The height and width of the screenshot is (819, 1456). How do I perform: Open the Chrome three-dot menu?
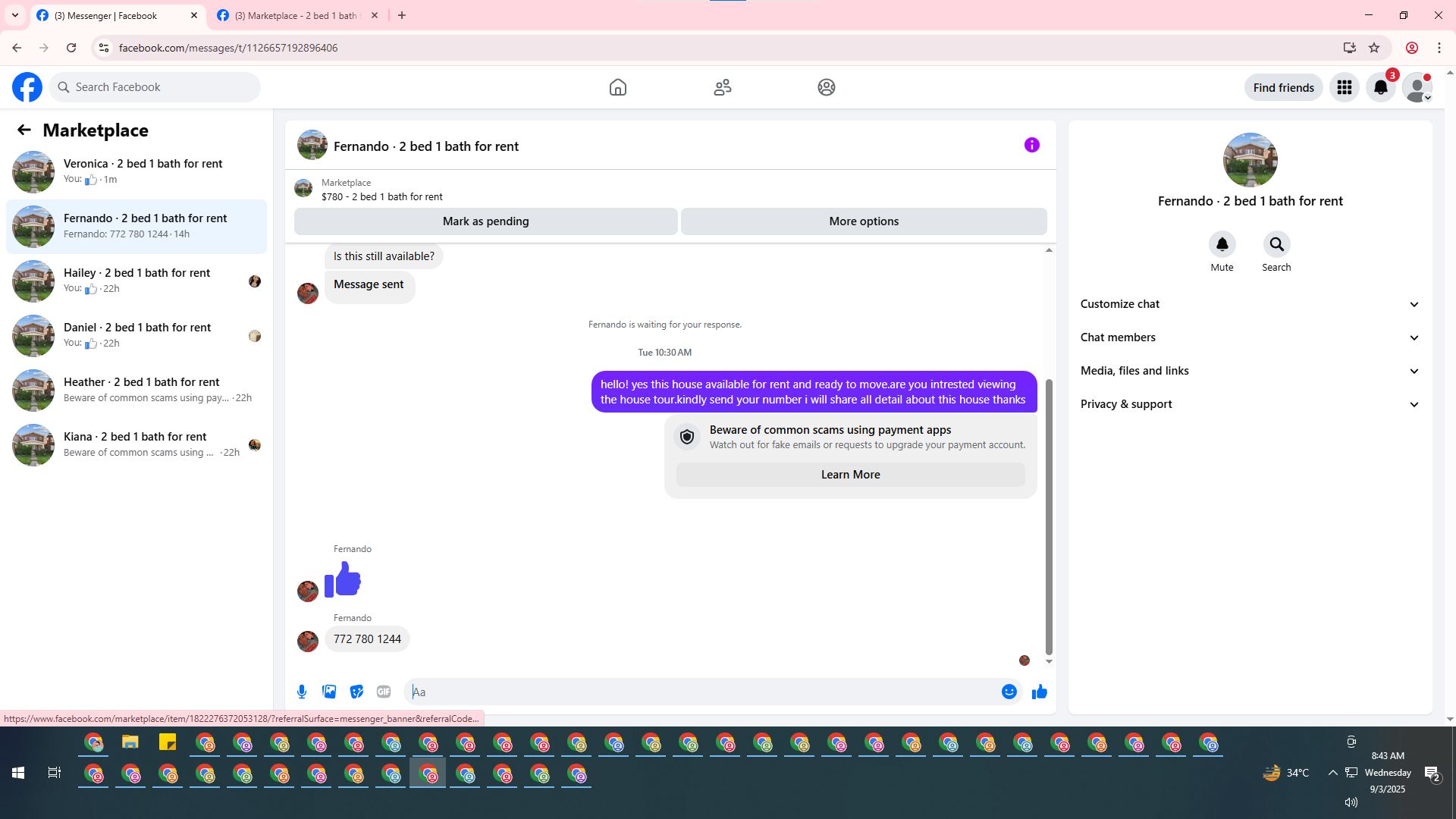[x=1439, y=48]
